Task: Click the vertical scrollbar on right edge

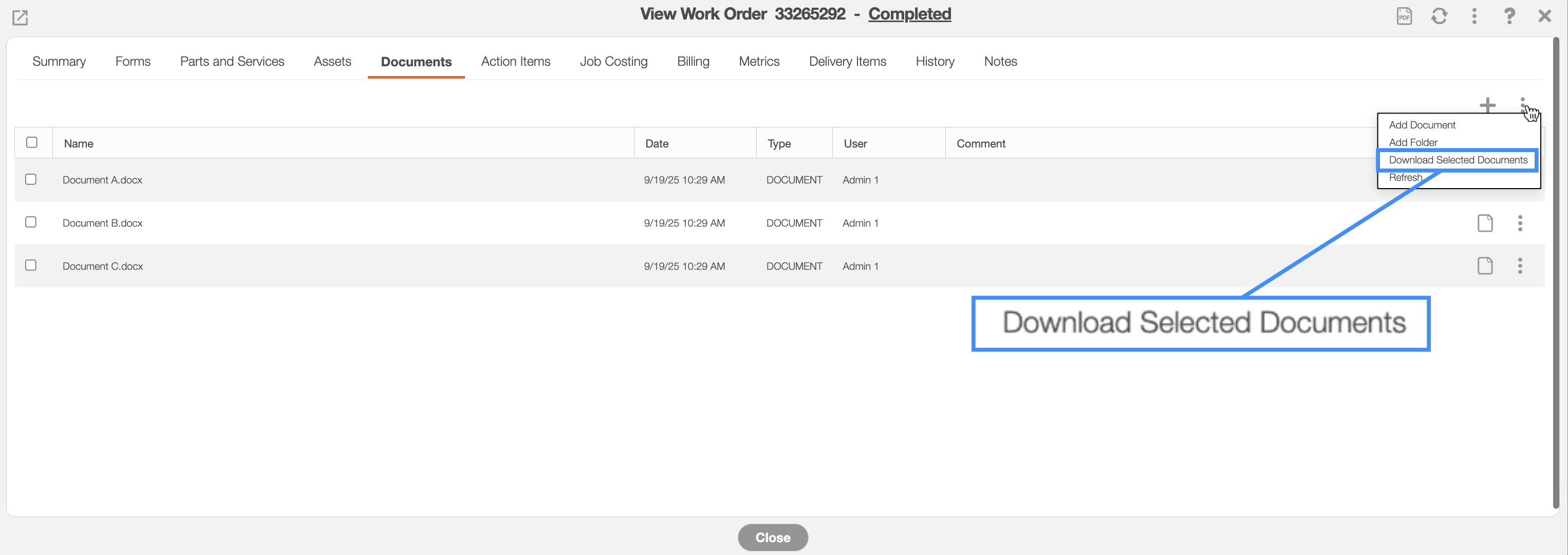Action: tap(1555, 274)
